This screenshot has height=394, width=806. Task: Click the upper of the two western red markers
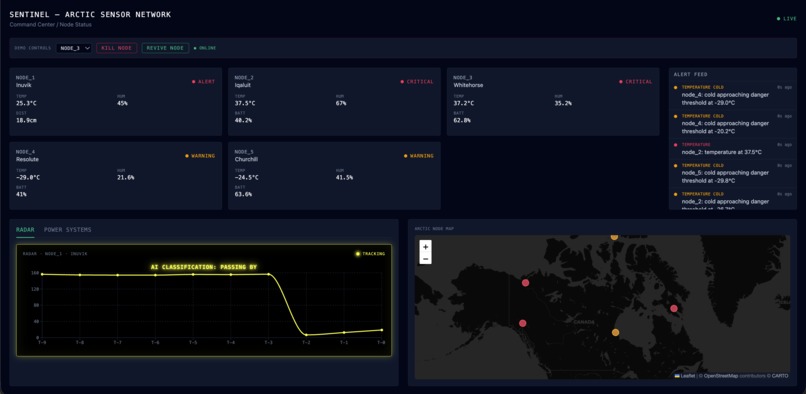pyautogui.click(x=525, y=282)
